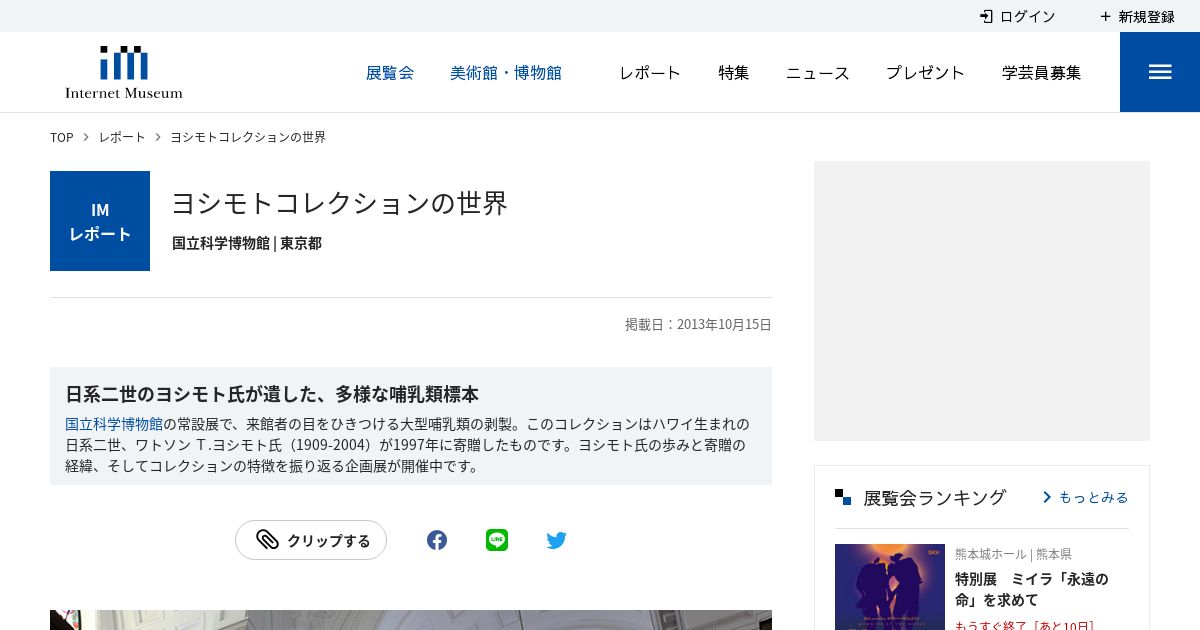Image resolution: width=1200 pixels, height=630 pixels.
Task: Click the chevron beside もっとみる
Action: click(1047, 497)
